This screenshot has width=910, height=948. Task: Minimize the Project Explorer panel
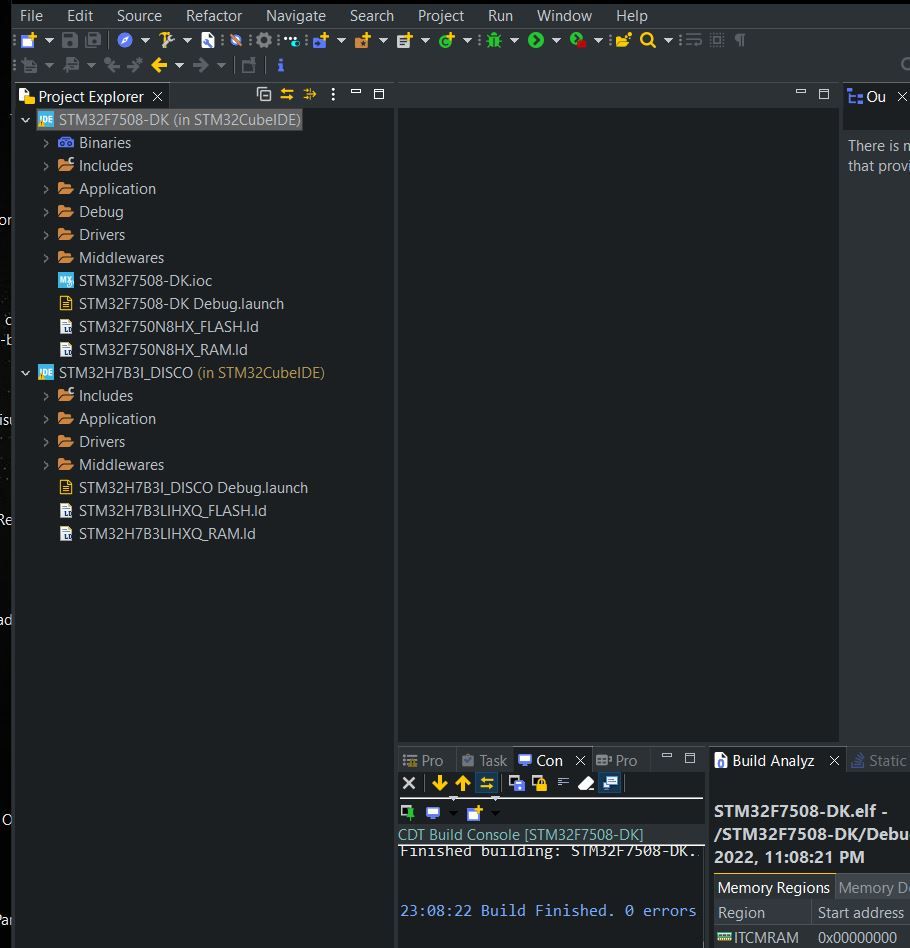tap(356, 92)
